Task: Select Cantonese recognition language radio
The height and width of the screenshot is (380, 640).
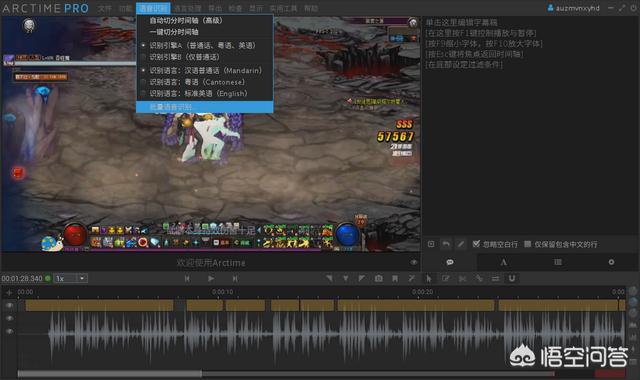Action: click(143, 82)
